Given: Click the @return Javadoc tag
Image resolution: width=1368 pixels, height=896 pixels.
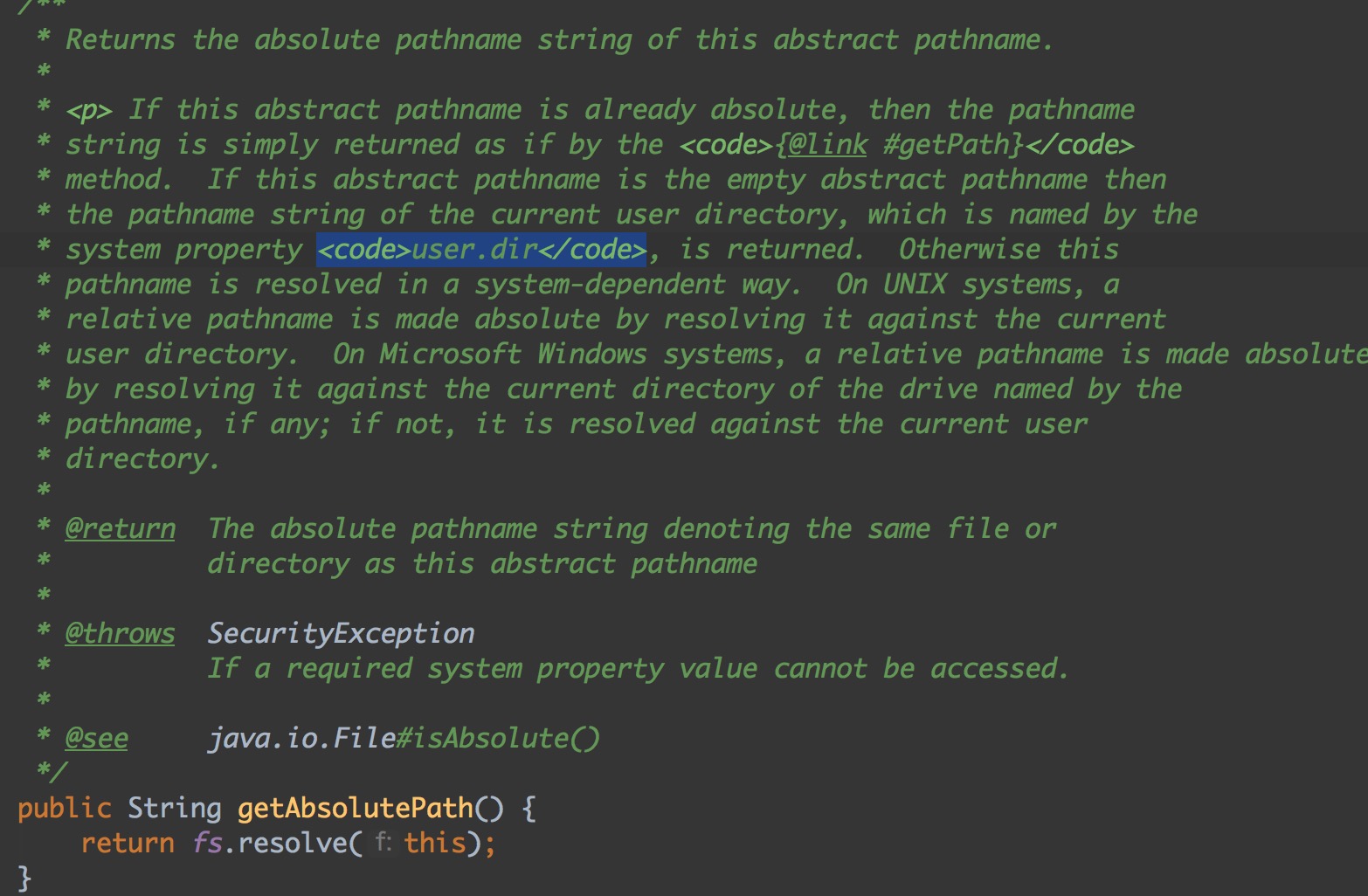Looking at the screenshot, I should [121, 529].
